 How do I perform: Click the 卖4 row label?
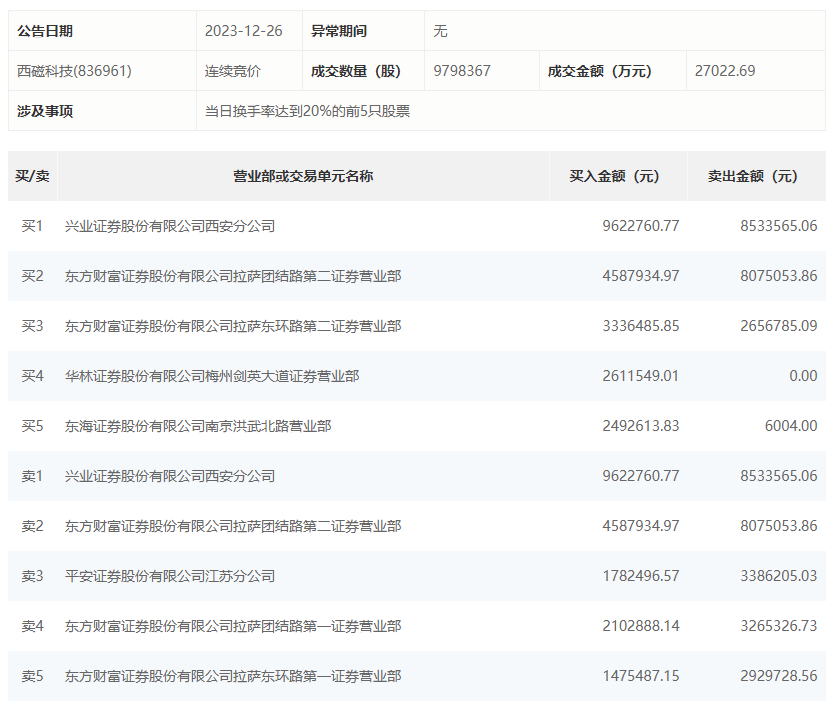(x=32, y=626)
